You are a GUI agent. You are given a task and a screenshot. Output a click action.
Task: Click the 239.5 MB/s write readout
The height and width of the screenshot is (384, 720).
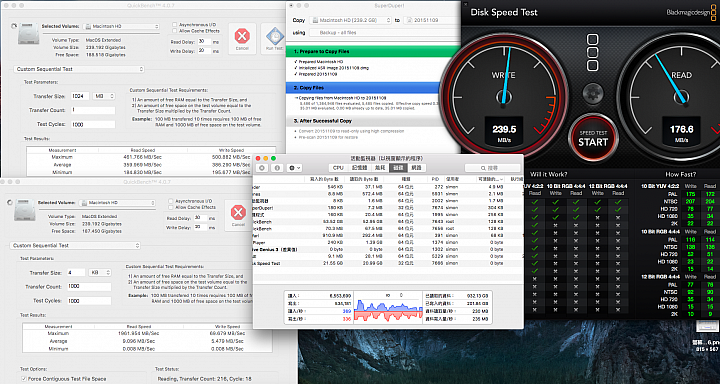click(x=504, y=133)
